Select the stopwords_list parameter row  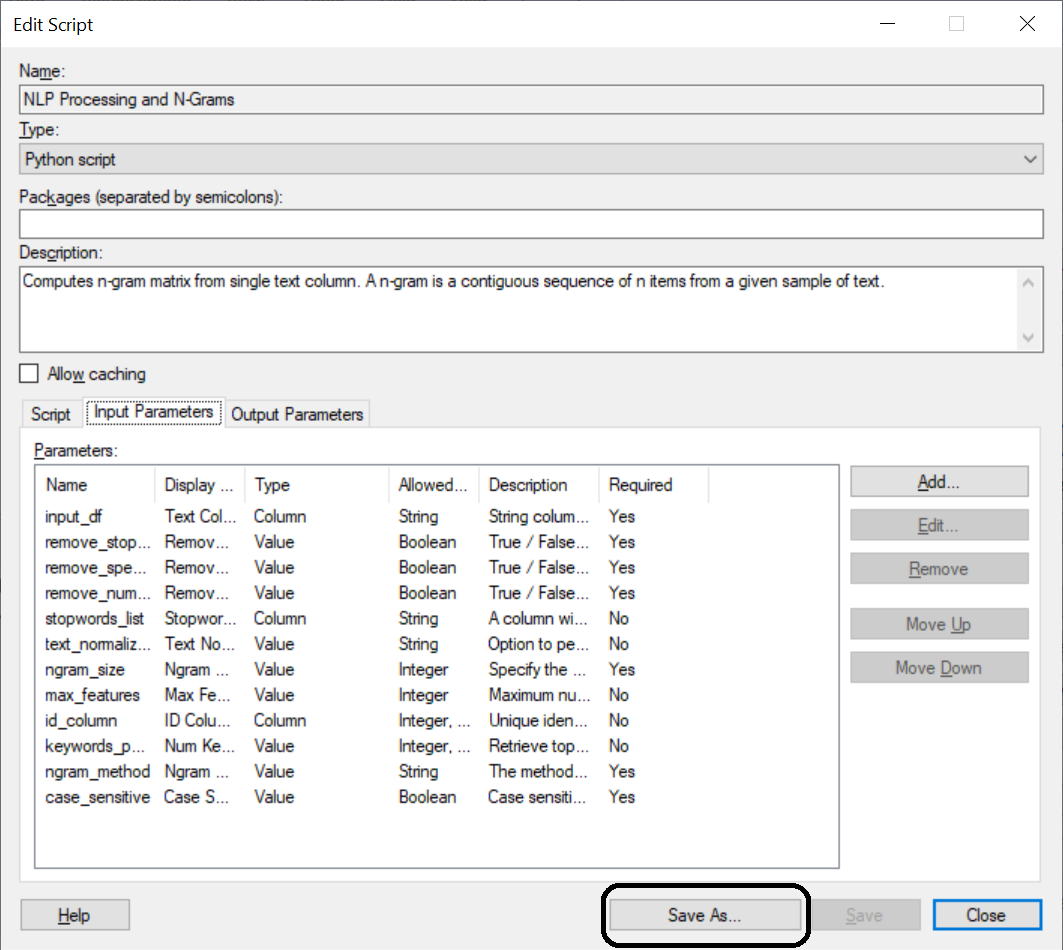(x=94, y=619)
